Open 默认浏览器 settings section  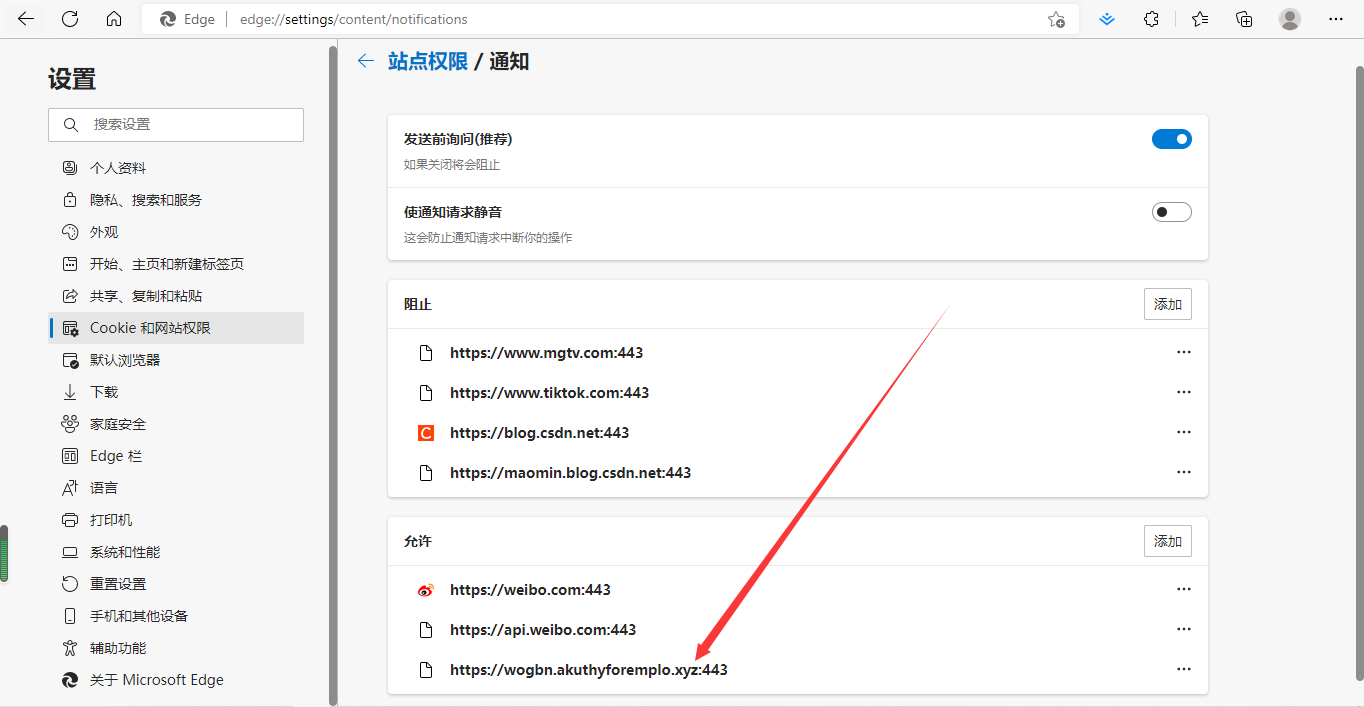click(176, 360)
